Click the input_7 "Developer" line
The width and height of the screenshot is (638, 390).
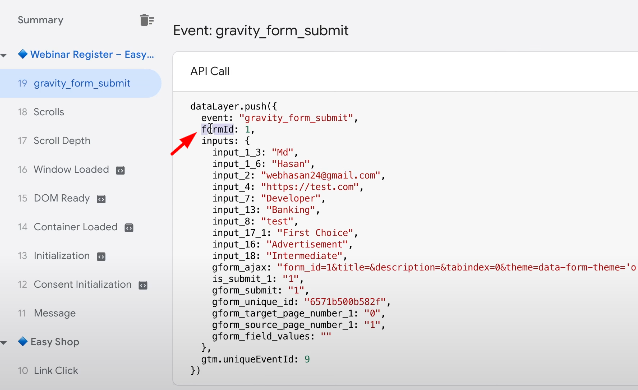point(269,198)
